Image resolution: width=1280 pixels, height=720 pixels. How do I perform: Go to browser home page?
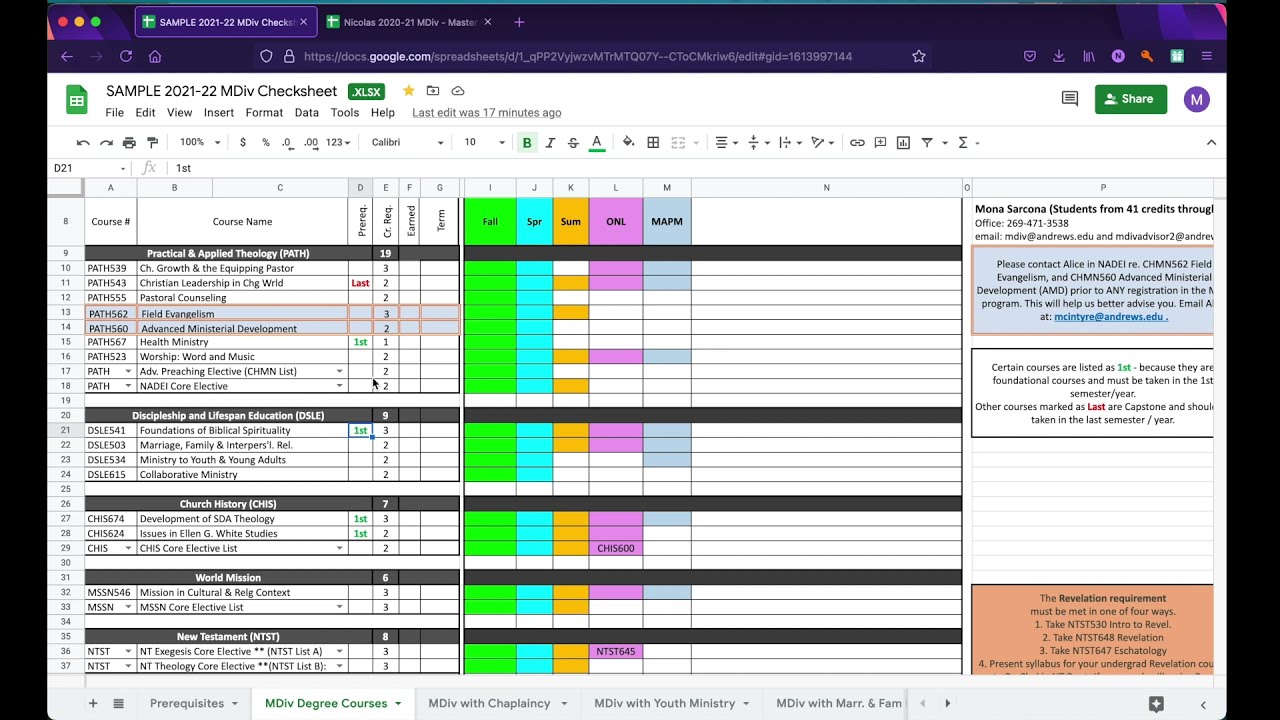(155, 57)
